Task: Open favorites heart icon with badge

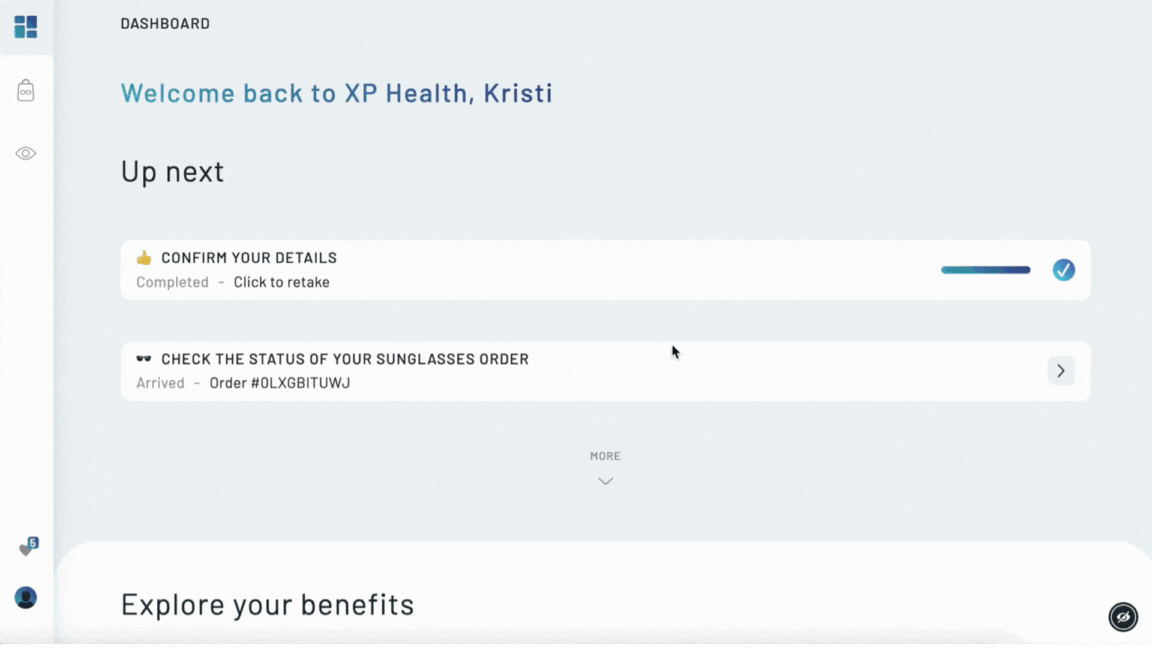Action: tap(28, 548)
